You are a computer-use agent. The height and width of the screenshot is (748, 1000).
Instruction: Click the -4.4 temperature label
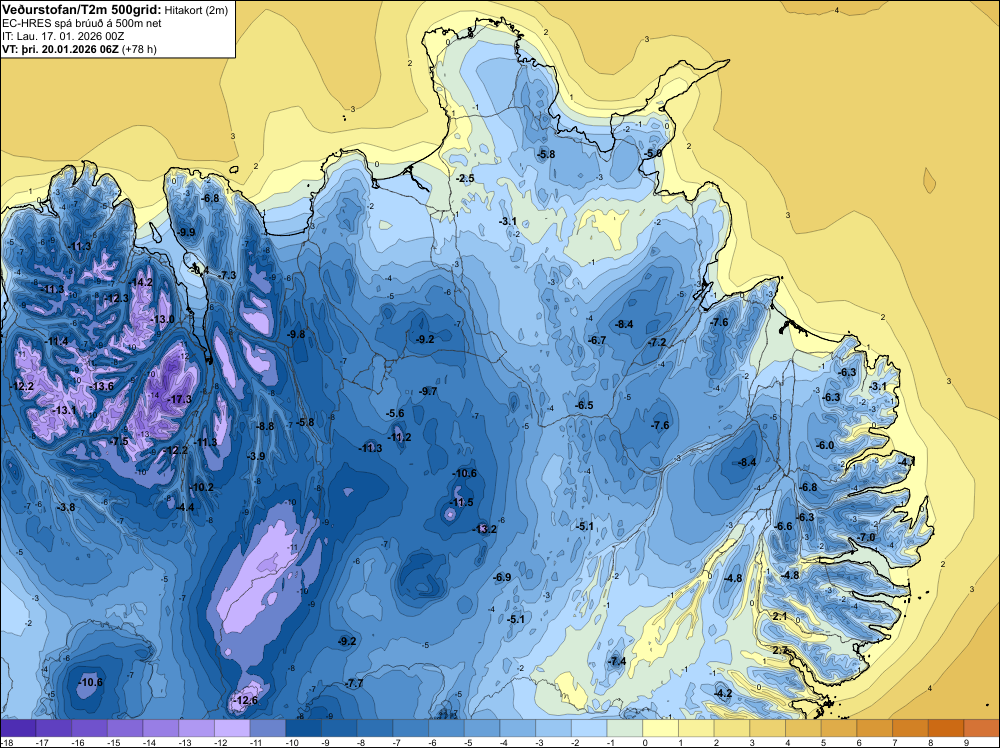point(184,507)
